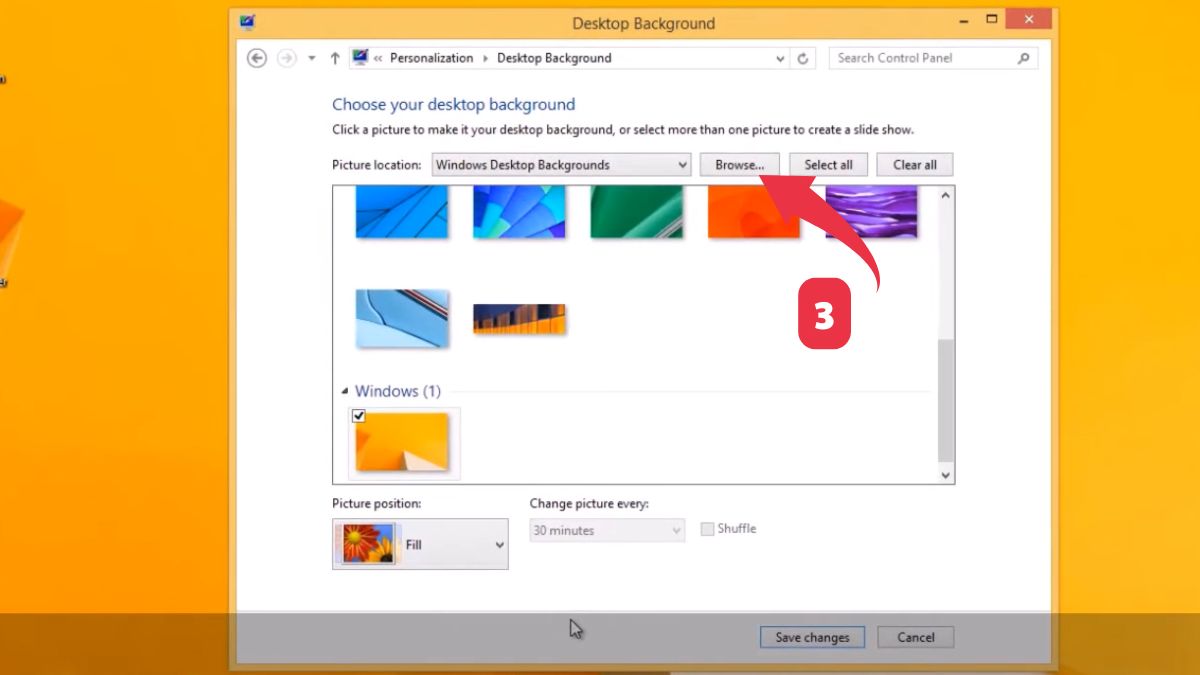Click the Forward navigation arrow

pos(285,58)
